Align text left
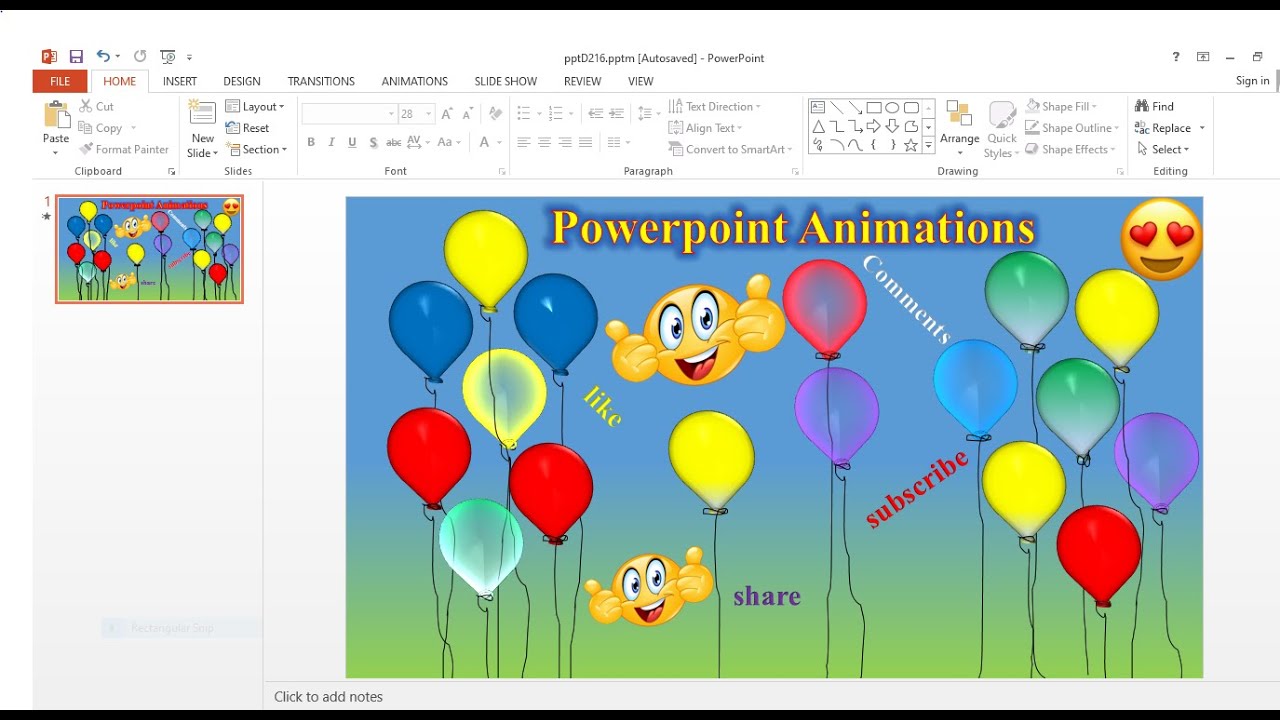Screen dimensions: 1280x720 point(523,143)
